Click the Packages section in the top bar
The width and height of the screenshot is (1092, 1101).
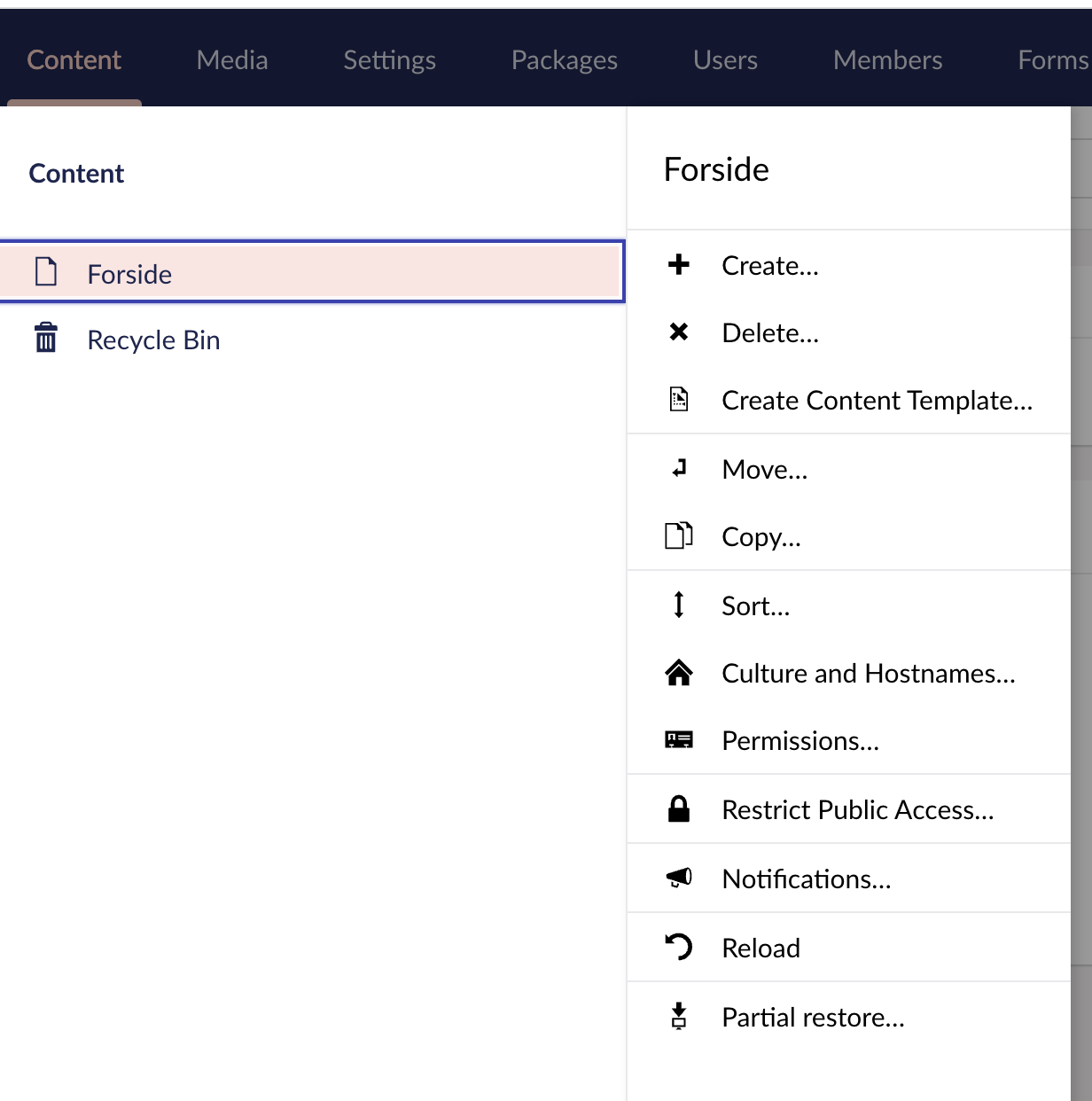[564, 59]
